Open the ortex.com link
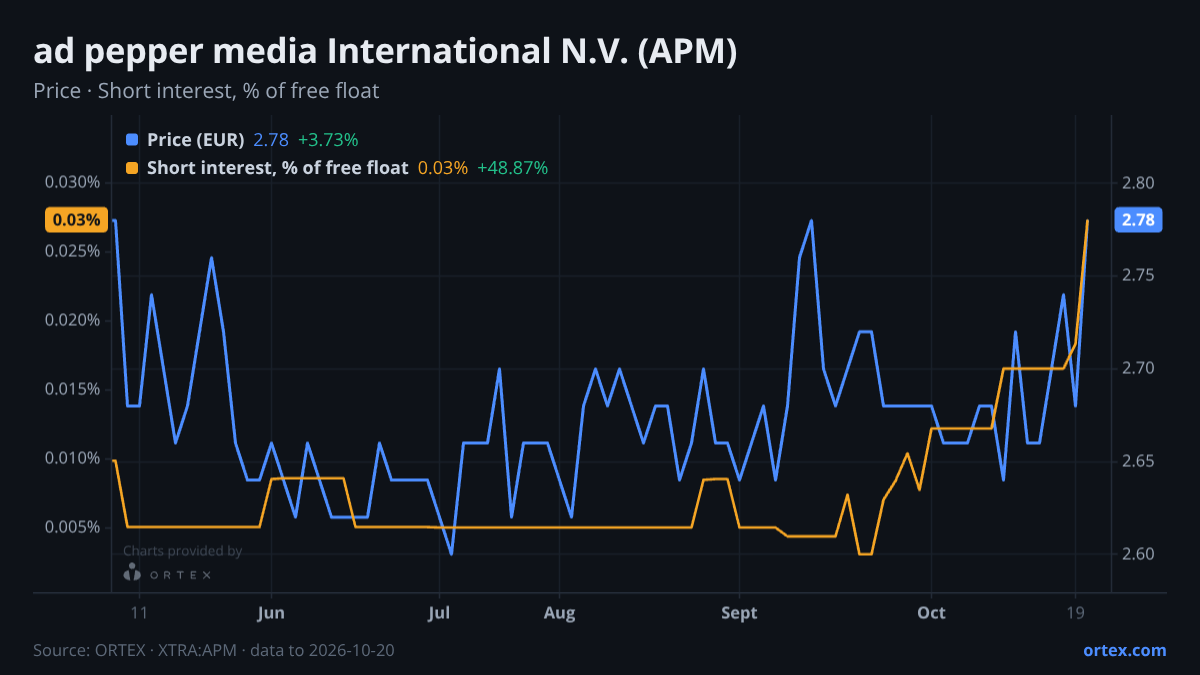 [1125, 650]
